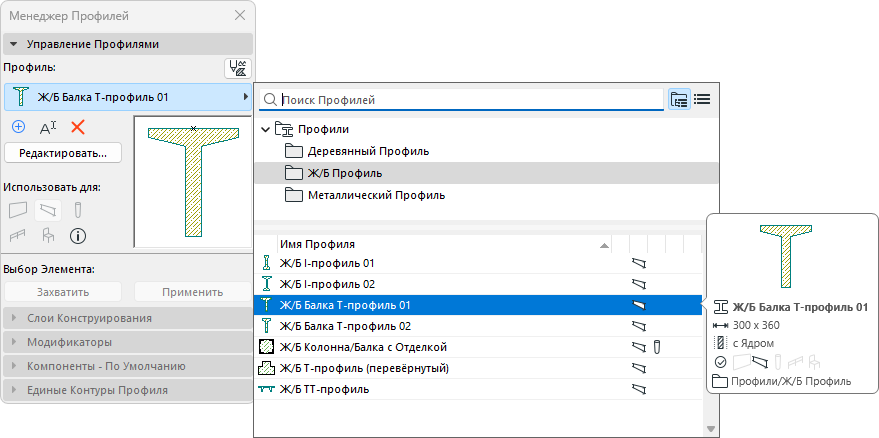The image size is (879, 438).
Task: Switch to folder tree view icon in popup
Action: pyautogui.click(x=679, y=99)
